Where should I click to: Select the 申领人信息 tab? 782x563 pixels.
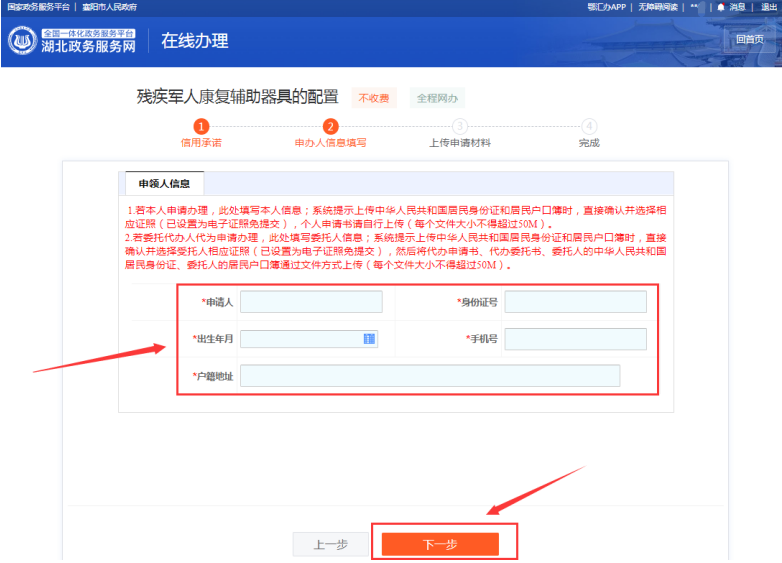164,184
